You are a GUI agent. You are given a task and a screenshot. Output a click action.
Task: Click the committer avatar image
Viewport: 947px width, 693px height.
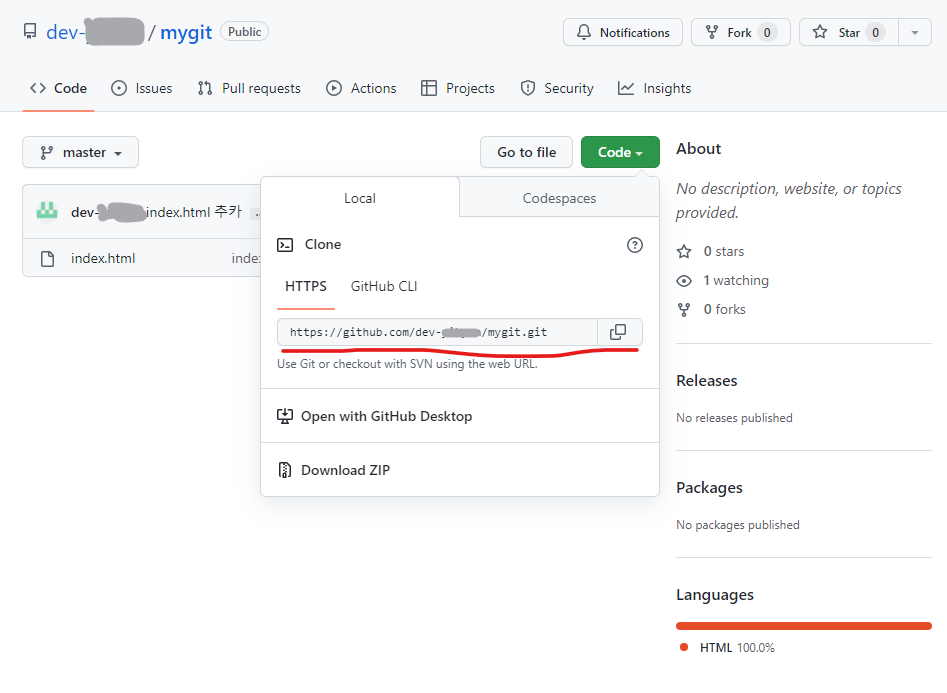coord(47,211)
